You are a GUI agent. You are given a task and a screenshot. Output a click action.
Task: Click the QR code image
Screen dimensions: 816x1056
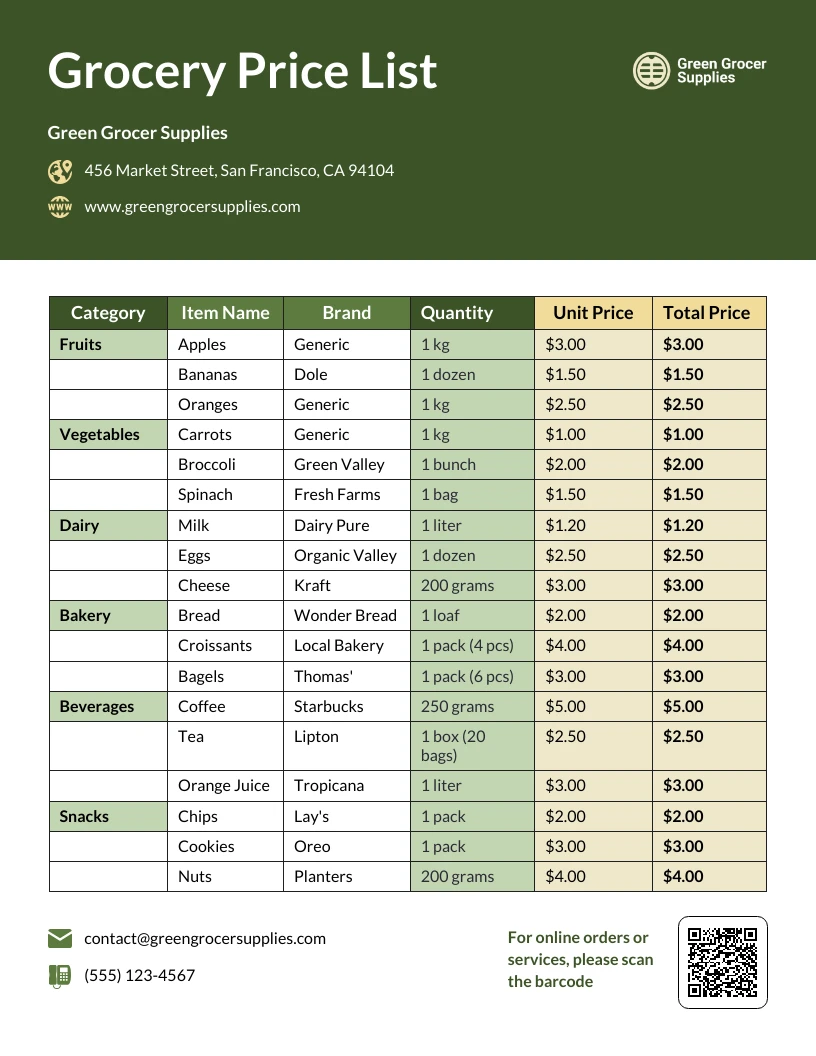coord(722,962)
